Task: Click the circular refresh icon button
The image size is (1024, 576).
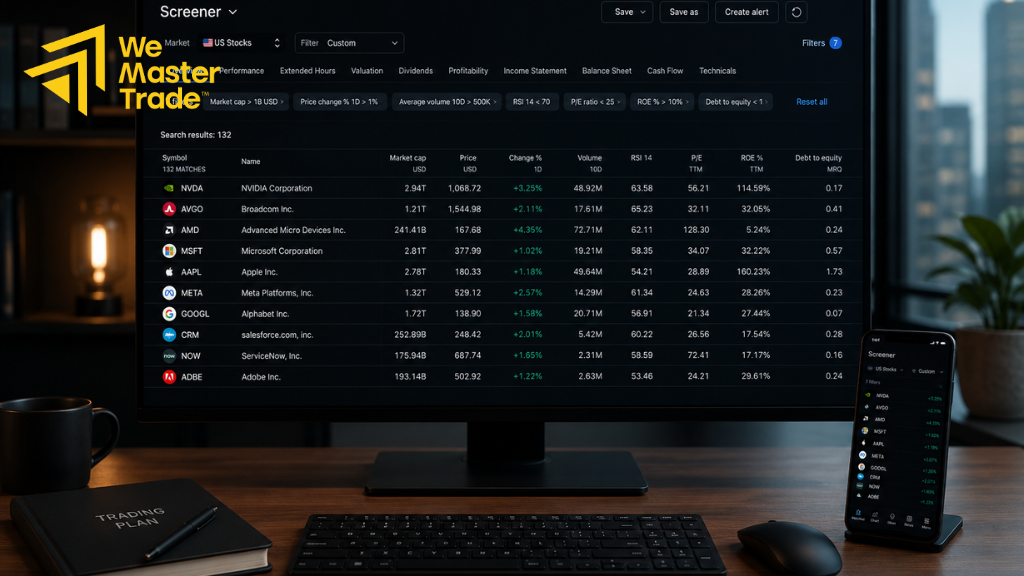Action: point(796,12)
